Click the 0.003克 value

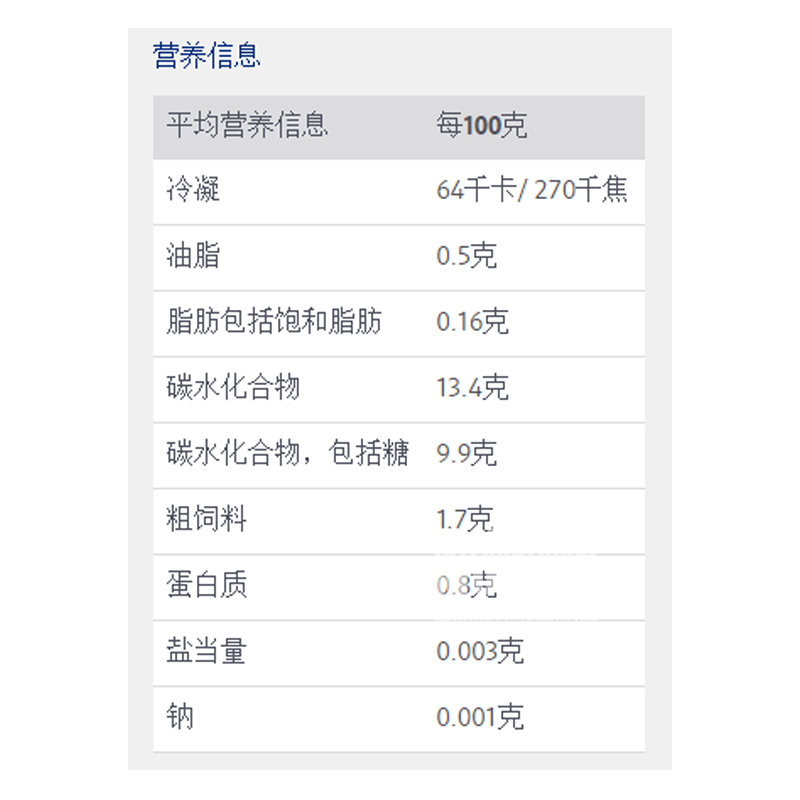pyautogui.click(x=480, y=652)
